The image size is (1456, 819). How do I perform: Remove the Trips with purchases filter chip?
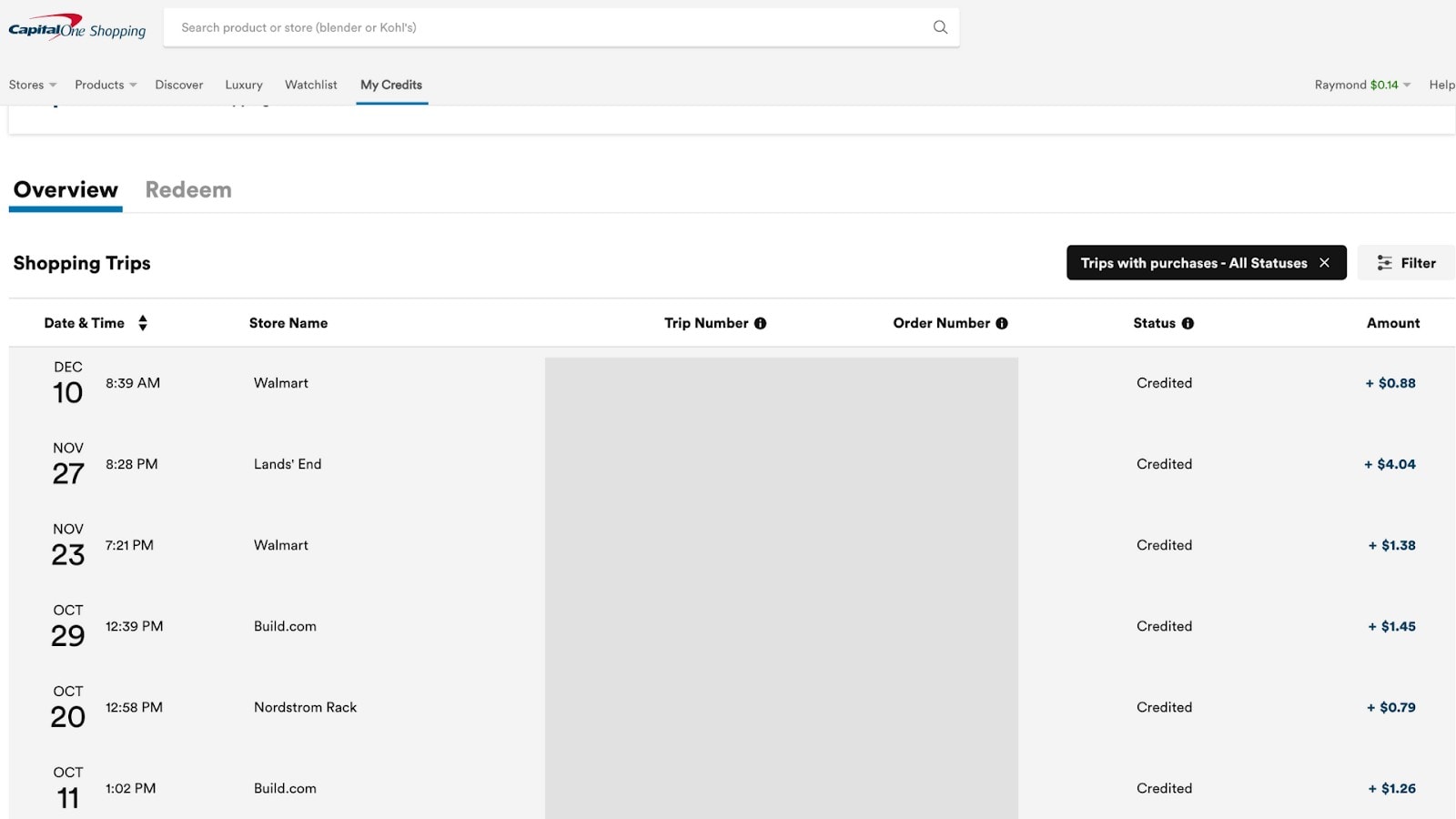coord(1324,263)
